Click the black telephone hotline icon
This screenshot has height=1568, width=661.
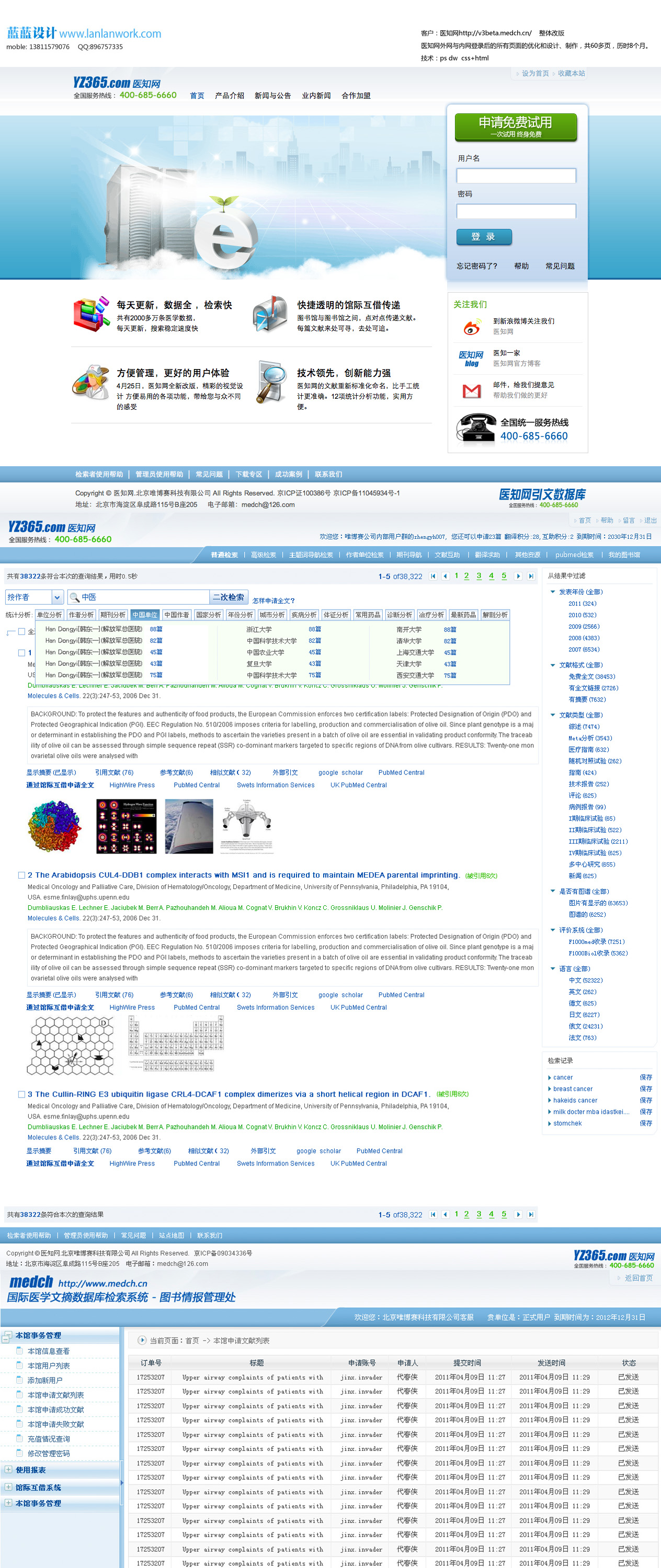[476, 428]
